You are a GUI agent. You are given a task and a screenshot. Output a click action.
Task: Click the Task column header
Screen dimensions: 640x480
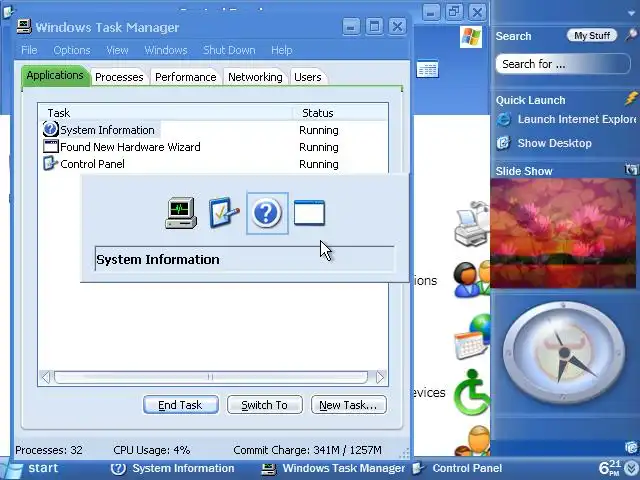pos(165,113)
